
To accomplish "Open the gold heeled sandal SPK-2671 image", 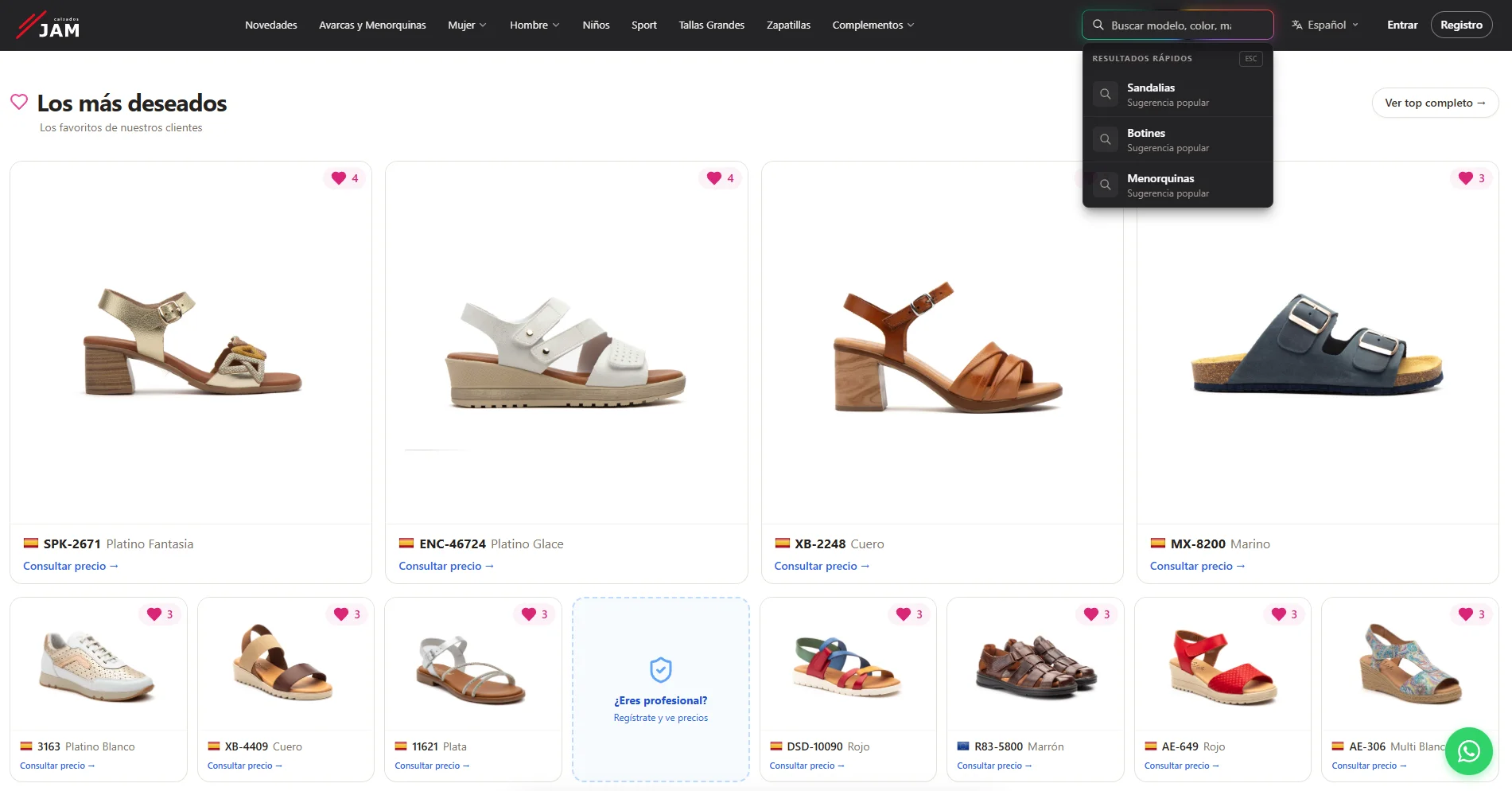I will click(x=191, y=343).
